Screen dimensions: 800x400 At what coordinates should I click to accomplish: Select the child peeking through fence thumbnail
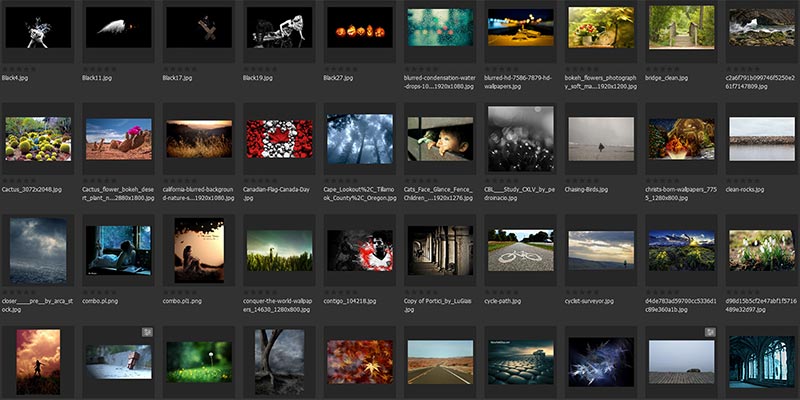tap(440, 139)
